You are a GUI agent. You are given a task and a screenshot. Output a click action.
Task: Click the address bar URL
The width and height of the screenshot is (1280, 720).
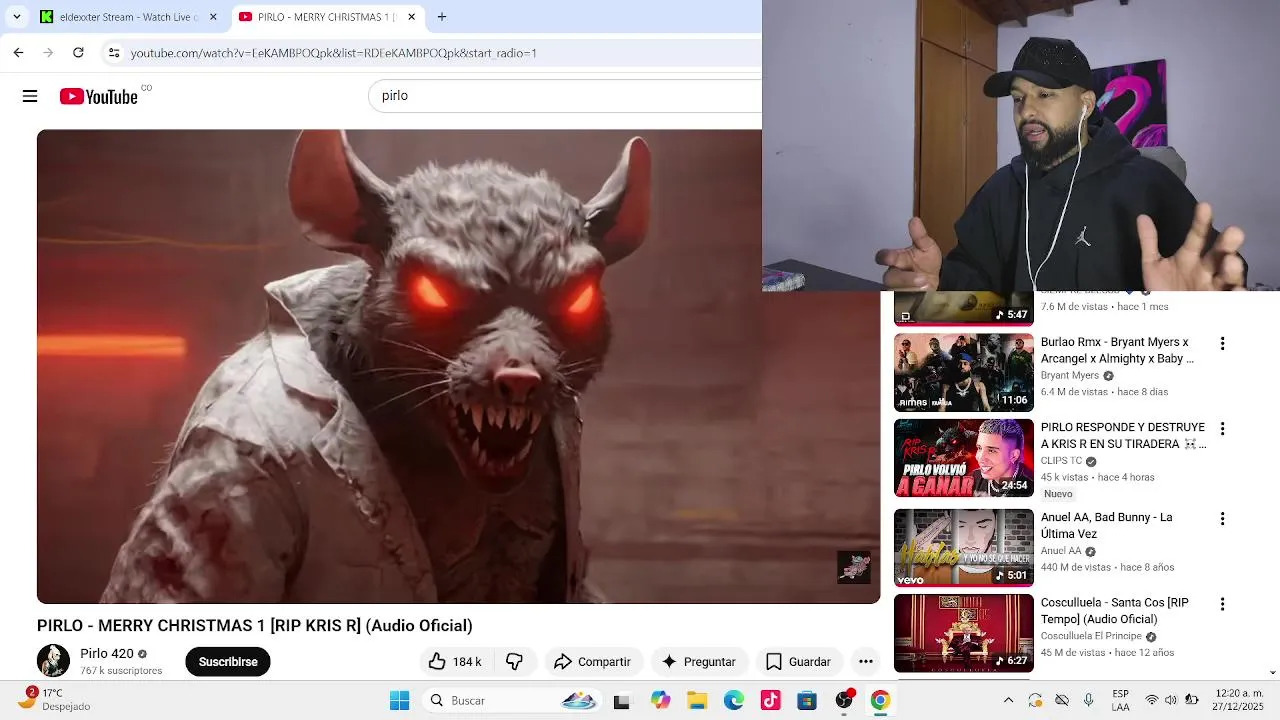point(334,53)
